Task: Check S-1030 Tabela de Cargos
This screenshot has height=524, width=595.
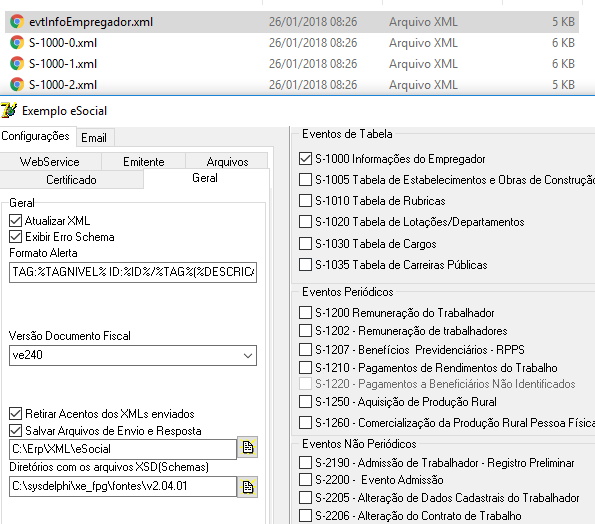Action: tap(305, 244)
